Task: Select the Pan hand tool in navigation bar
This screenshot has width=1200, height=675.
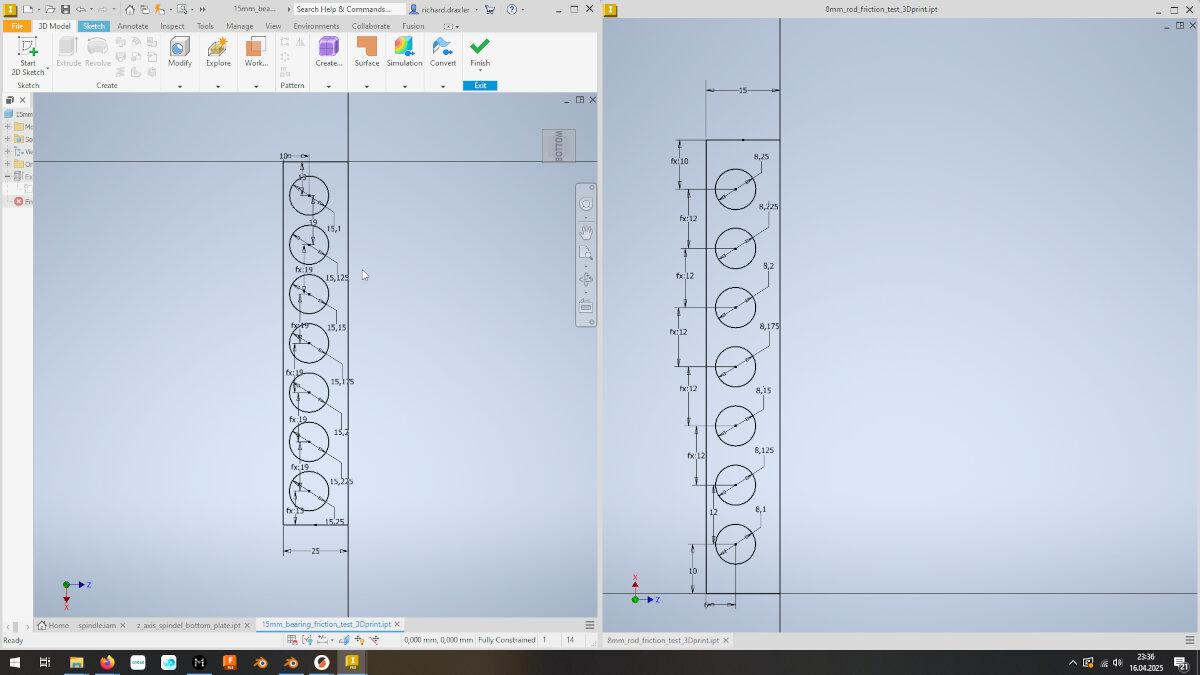Action: tap(586, 231)
